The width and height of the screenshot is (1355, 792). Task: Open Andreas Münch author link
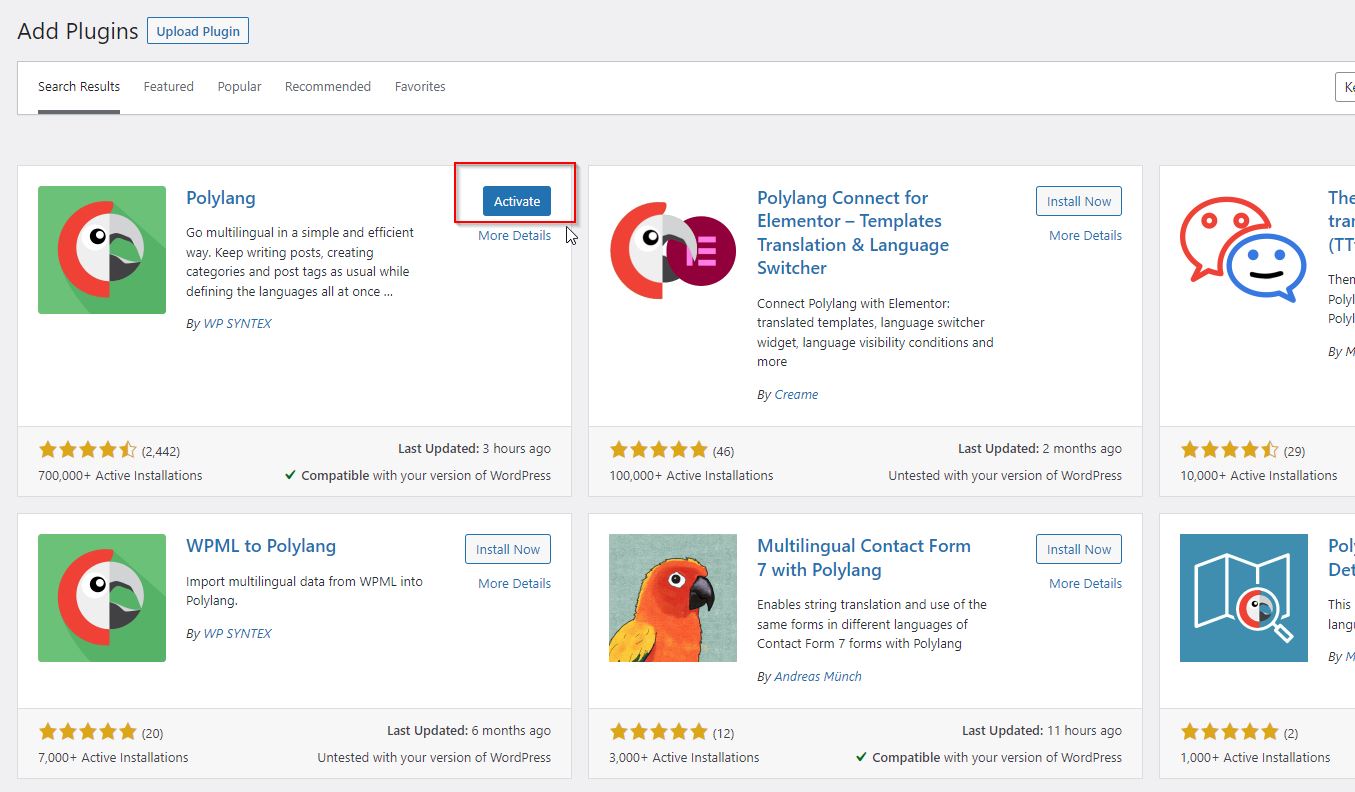pyautogui.click(x=818, y=677)
